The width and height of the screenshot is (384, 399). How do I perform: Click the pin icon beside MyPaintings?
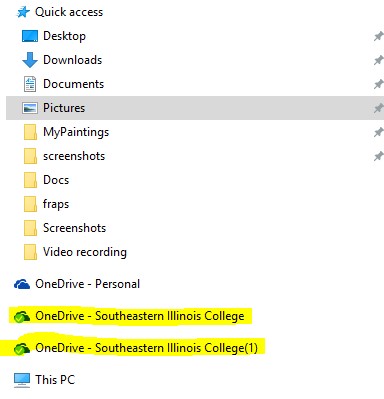point(378,132)
